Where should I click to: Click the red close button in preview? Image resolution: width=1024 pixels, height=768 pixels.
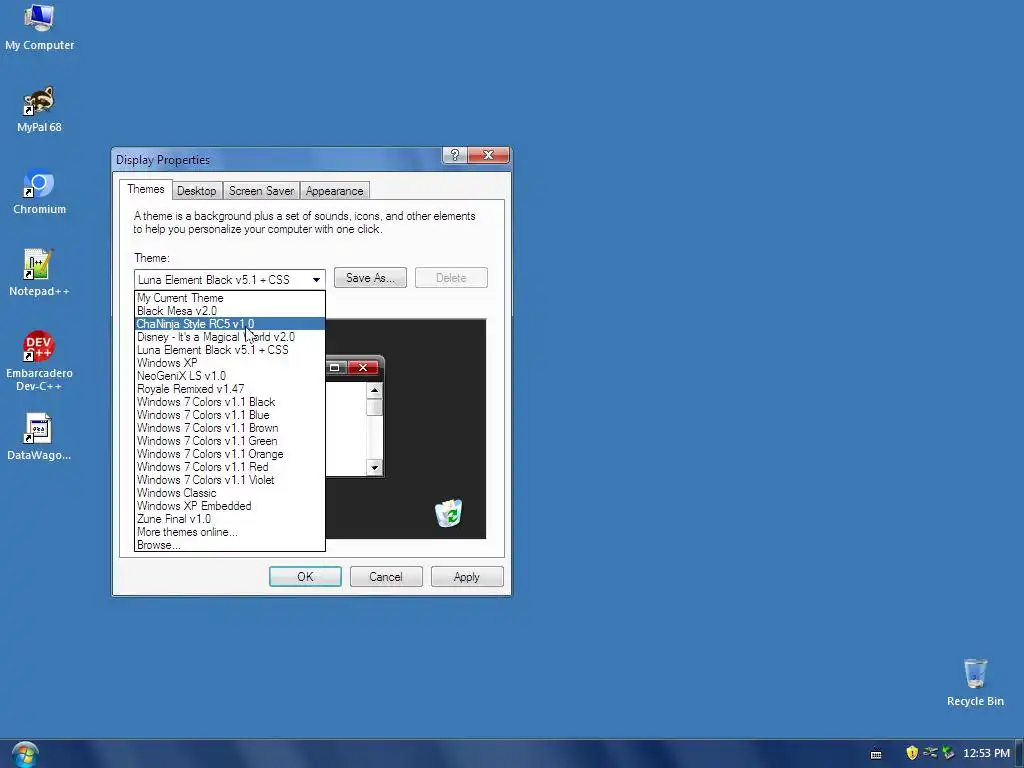pyautogui.click(x=363, y=368)
